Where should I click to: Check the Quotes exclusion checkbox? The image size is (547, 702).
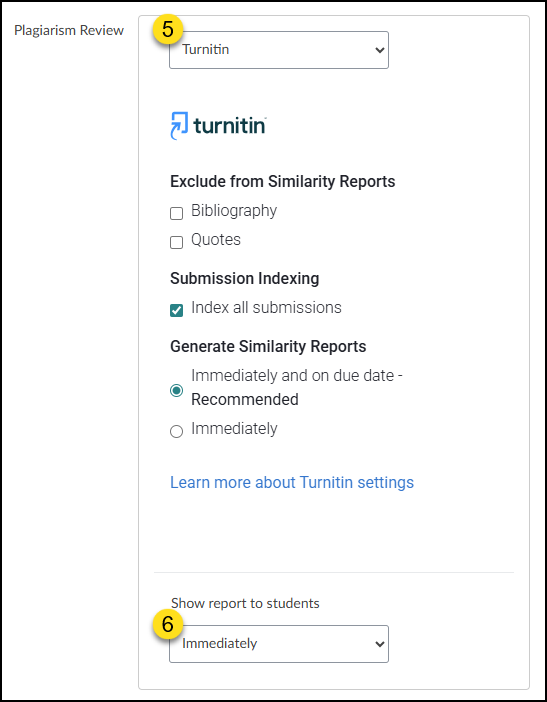(176, 242)
